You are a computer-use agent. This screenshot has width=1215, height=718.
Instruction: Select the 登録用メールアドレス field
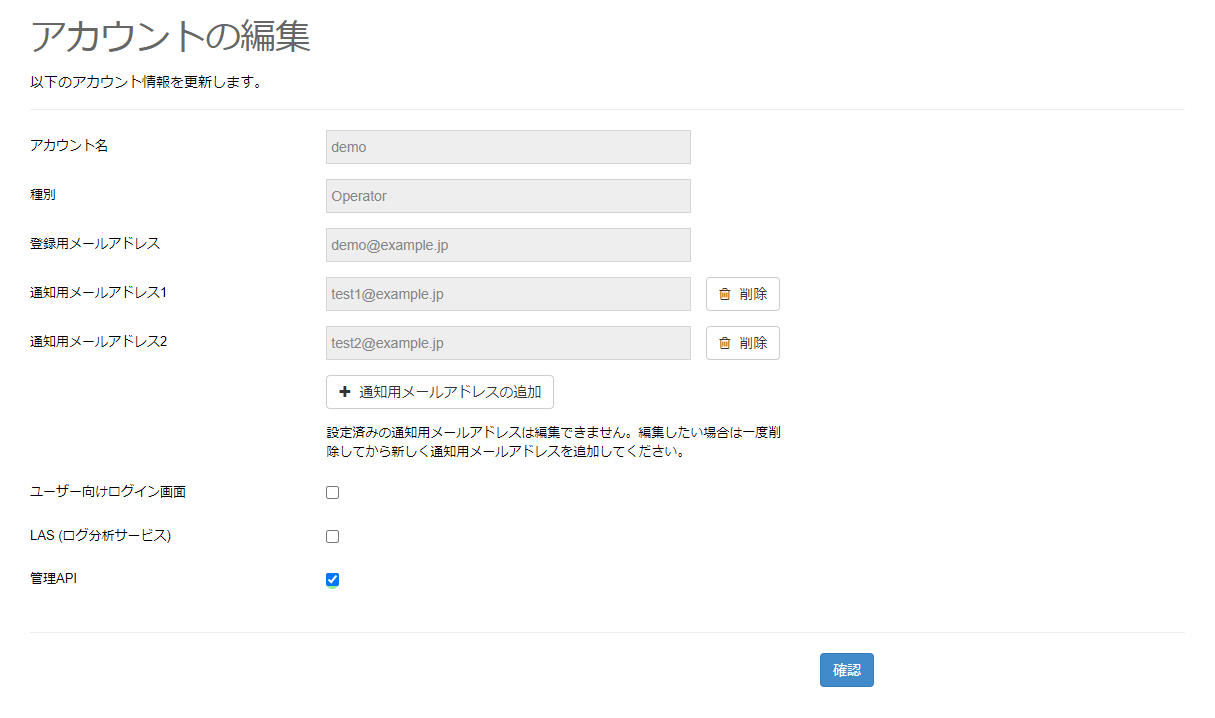tap(508, 244)
